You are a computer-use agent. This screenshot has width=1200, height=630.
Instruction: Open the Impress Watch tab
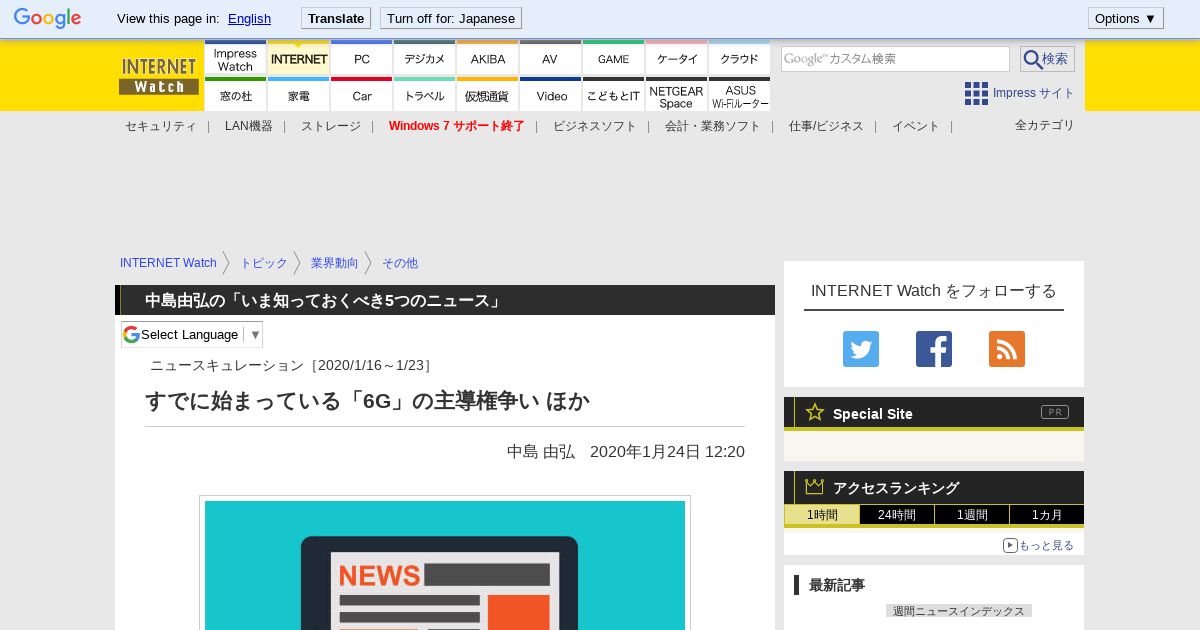click(x=235, y=59)
